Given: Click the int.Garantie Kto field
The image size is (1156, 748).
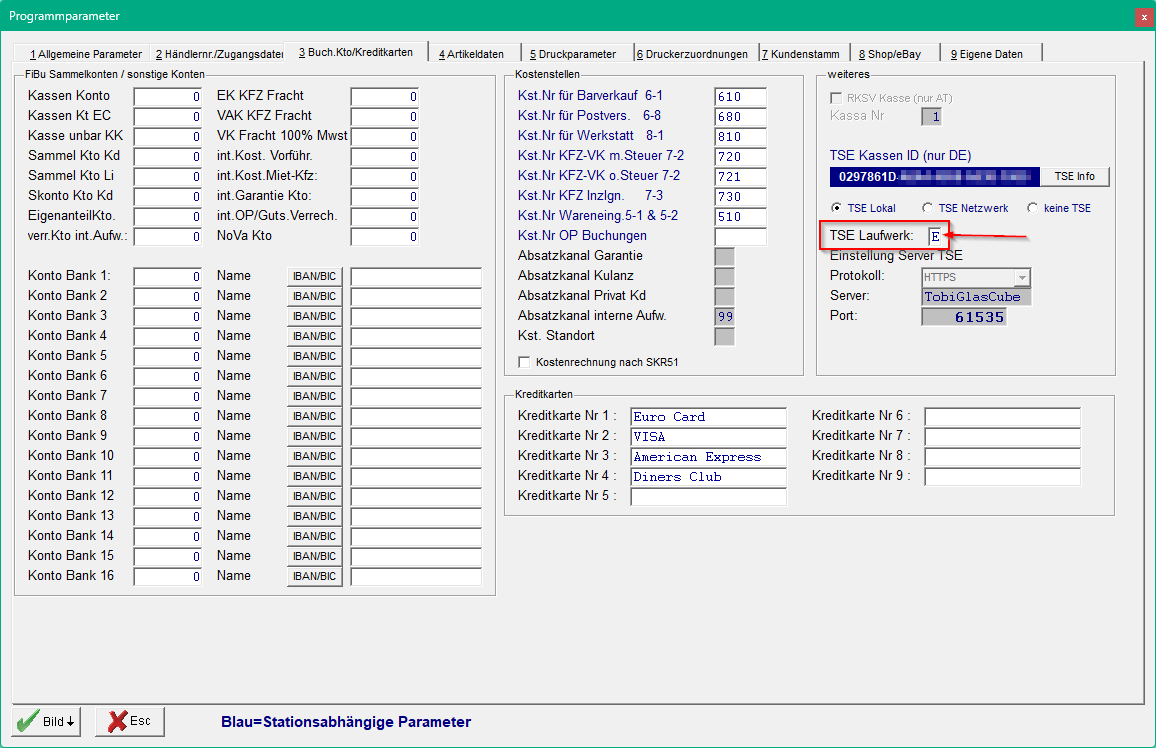Looking at the screenshot, I should pyautogui.click(x=385, y=196).
